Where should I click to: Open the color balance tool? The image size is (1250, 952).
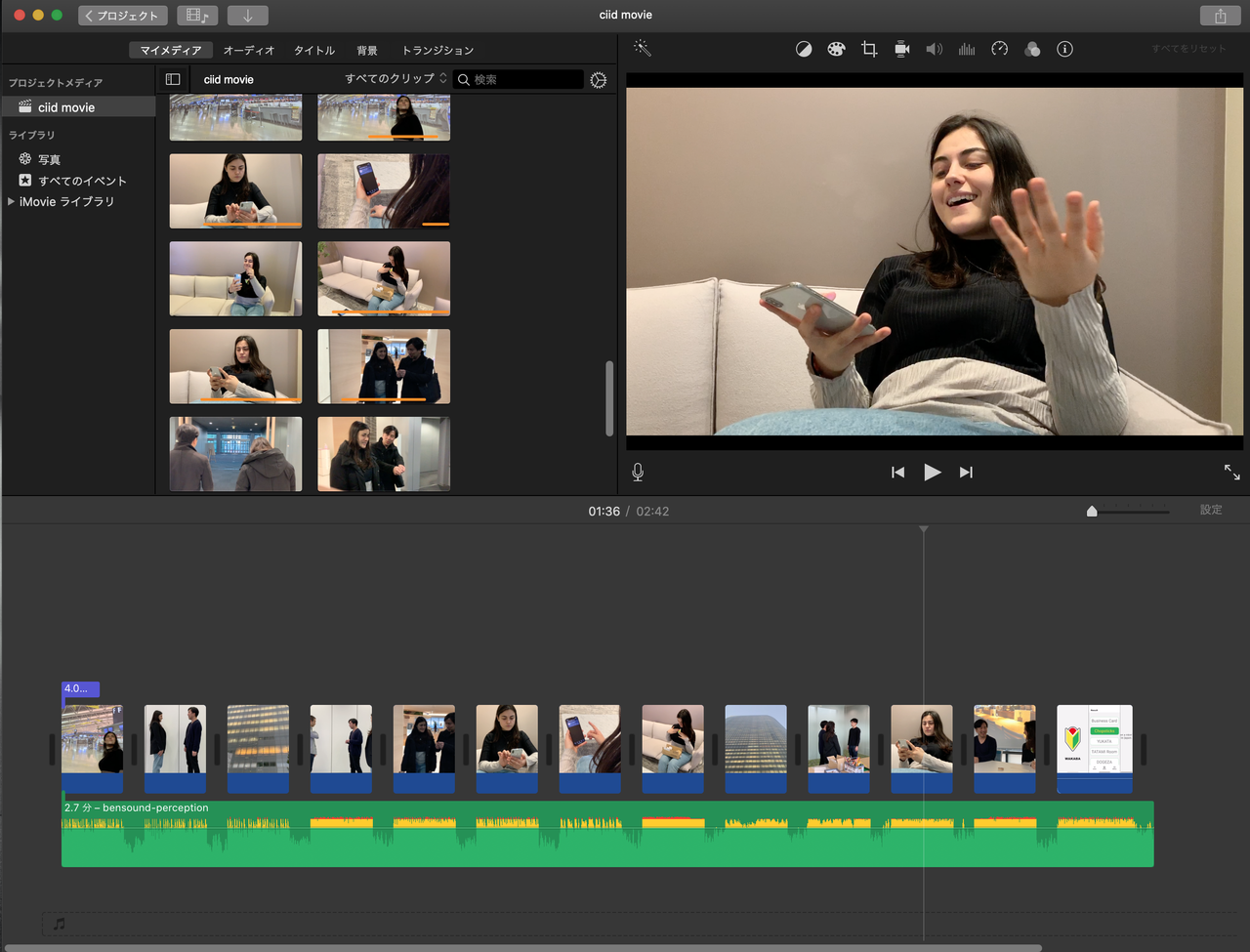pos(803,49)
